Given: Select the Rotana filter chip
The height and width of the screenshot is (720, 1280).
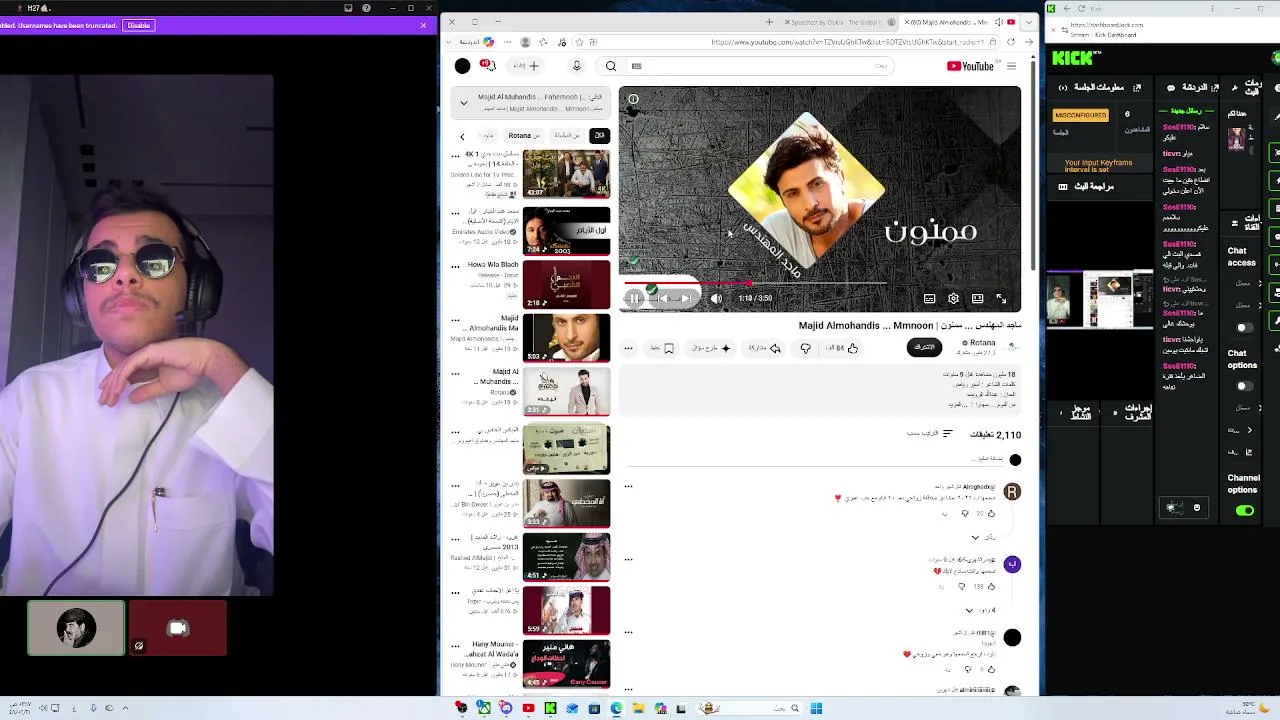Looking at the screenshot, I should point(522,135).
